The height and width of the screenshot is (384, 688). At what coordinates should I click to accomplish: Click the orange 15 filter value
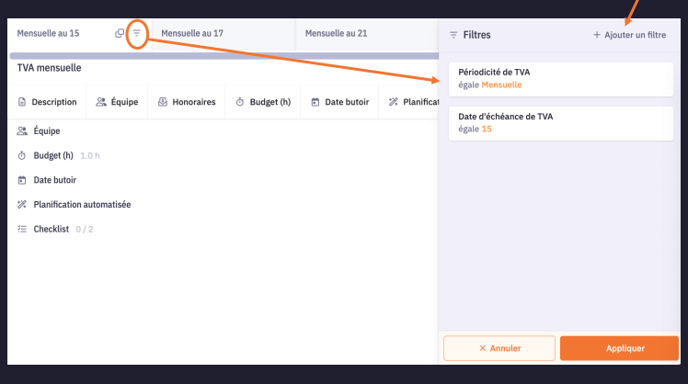(x=487, y=129)
